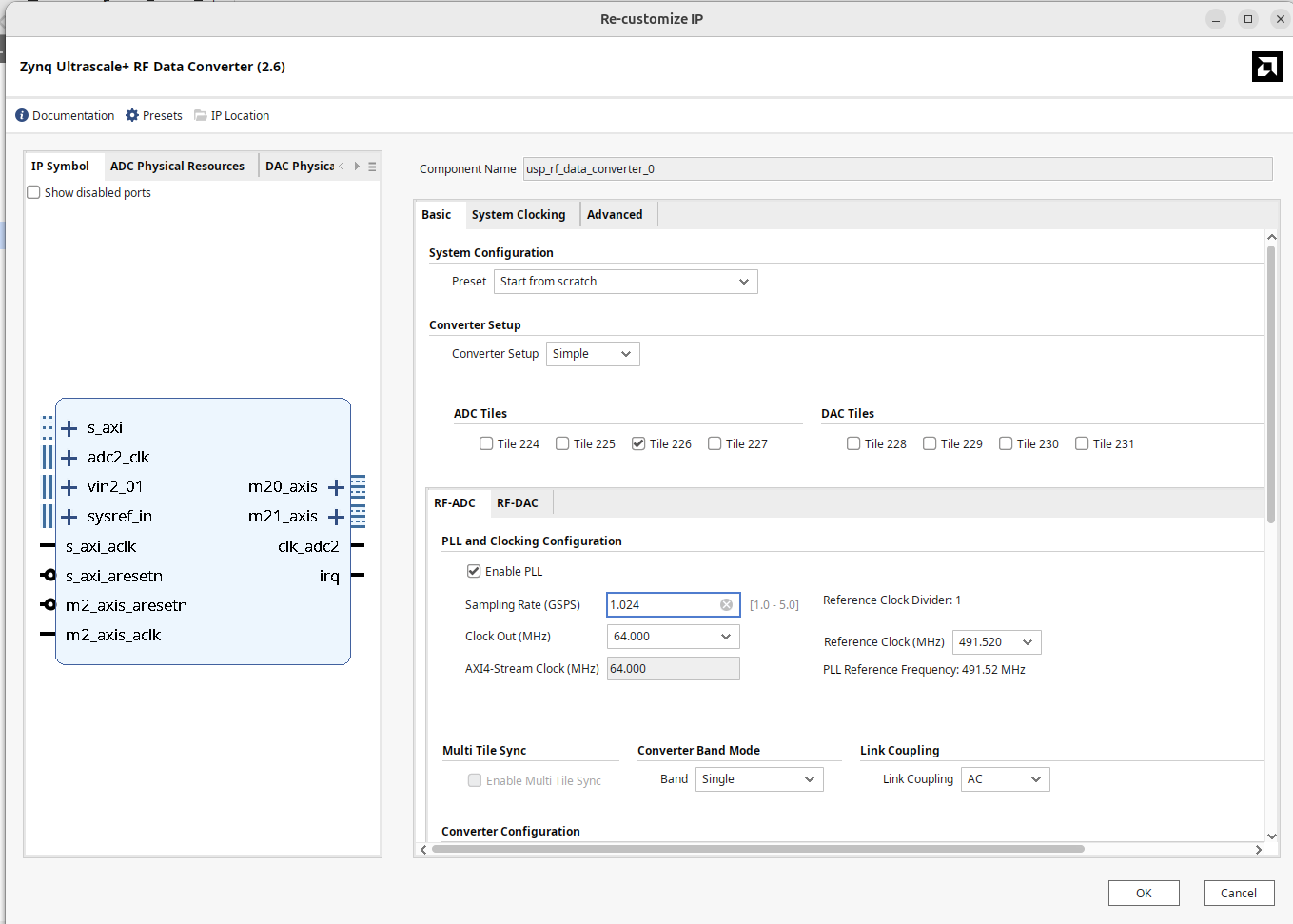The image size is (1293, 924).
Task: Expand the s_axi interface plus icon
Action: pyautogui.click(x=70, y=427)
